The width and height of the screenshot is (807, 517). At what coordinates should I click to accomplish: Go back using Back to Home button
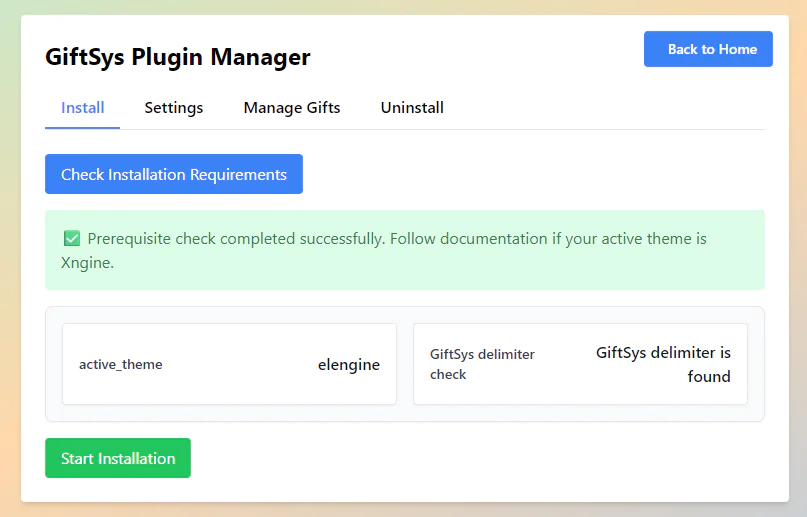tap(708, 49)
